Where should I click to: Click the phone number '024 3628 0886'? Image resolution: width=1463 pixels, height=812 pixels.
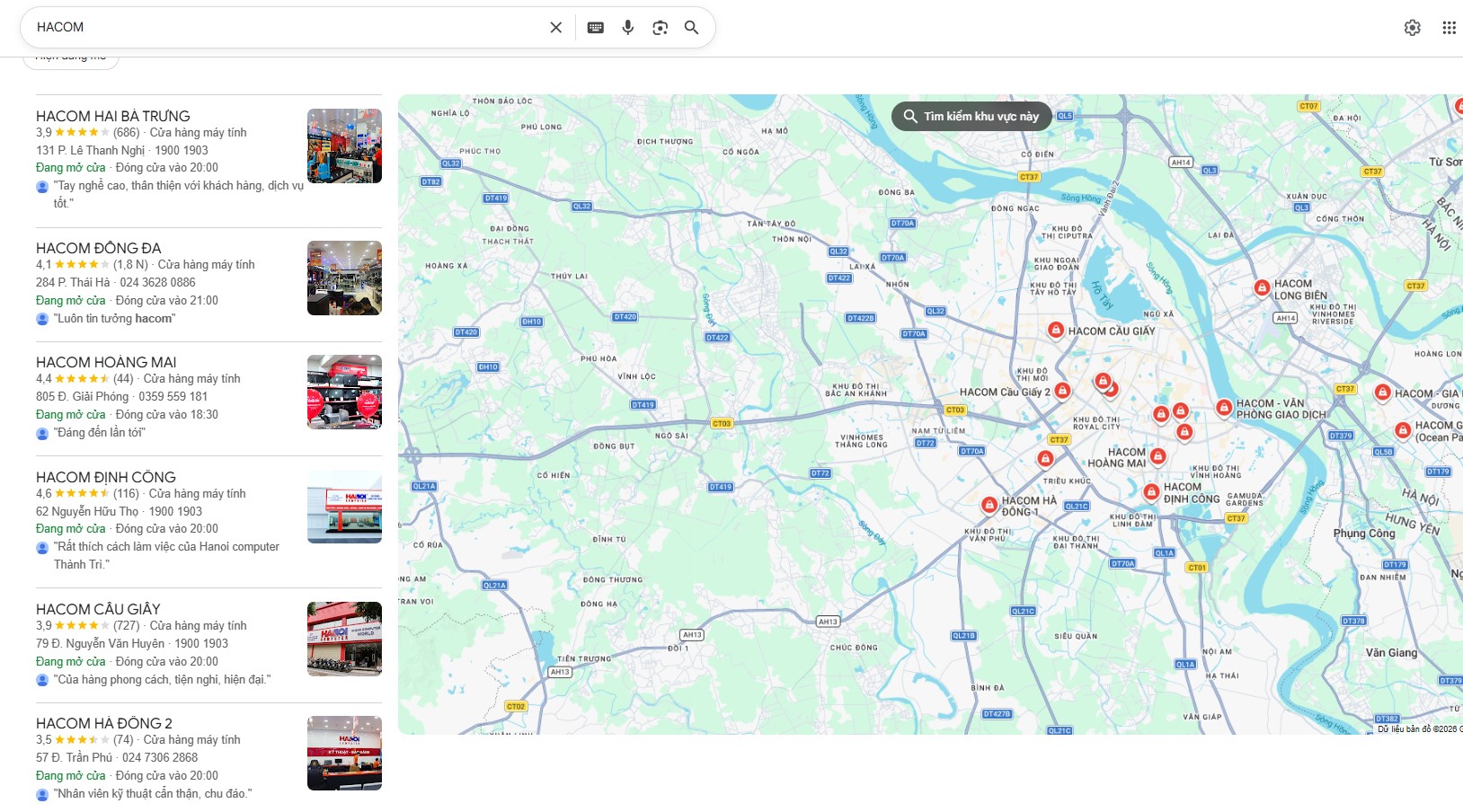157,282
